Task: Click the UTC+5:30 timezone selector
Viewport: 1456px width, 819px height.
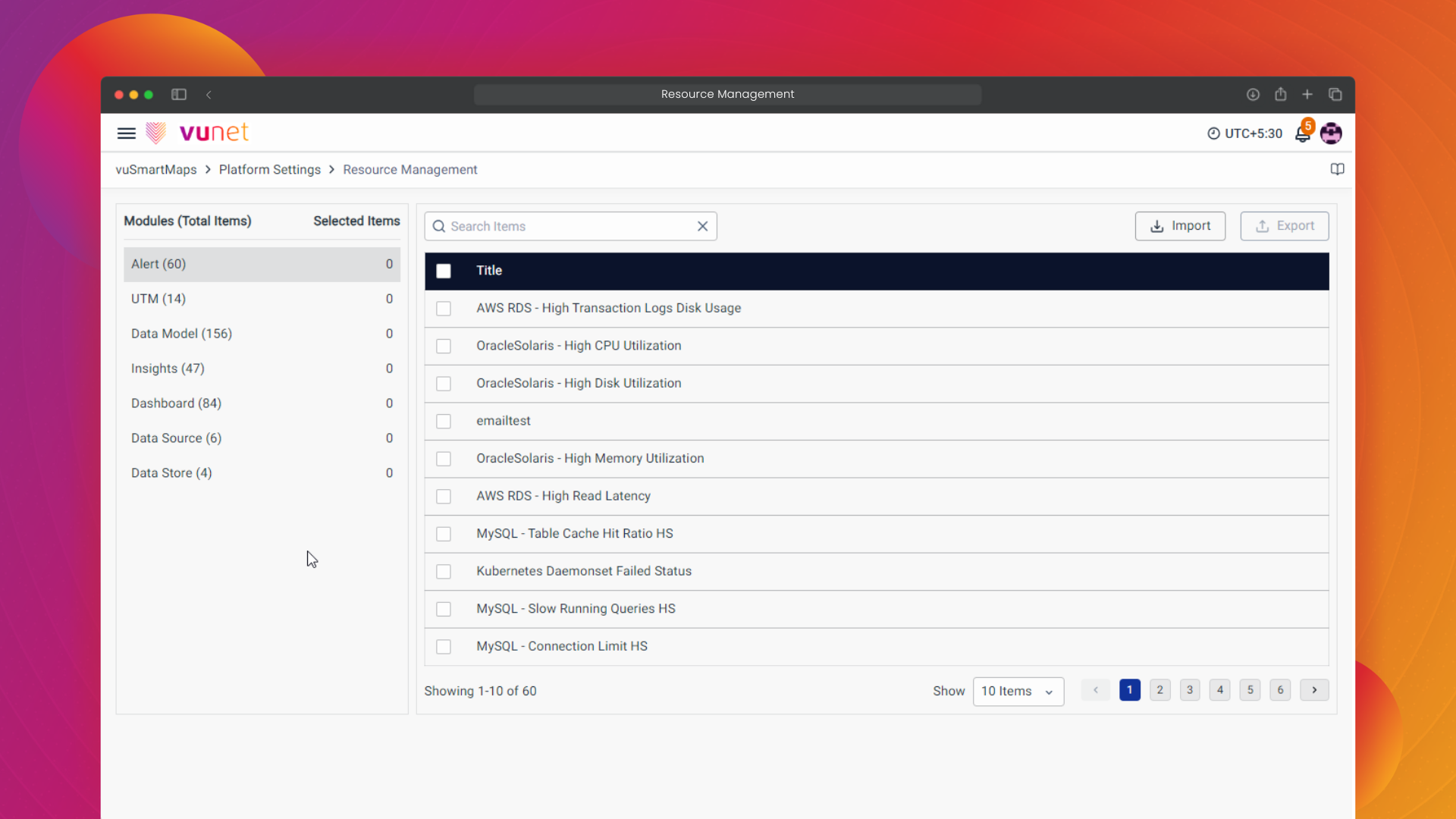Action: click(x=1244, y=133)
